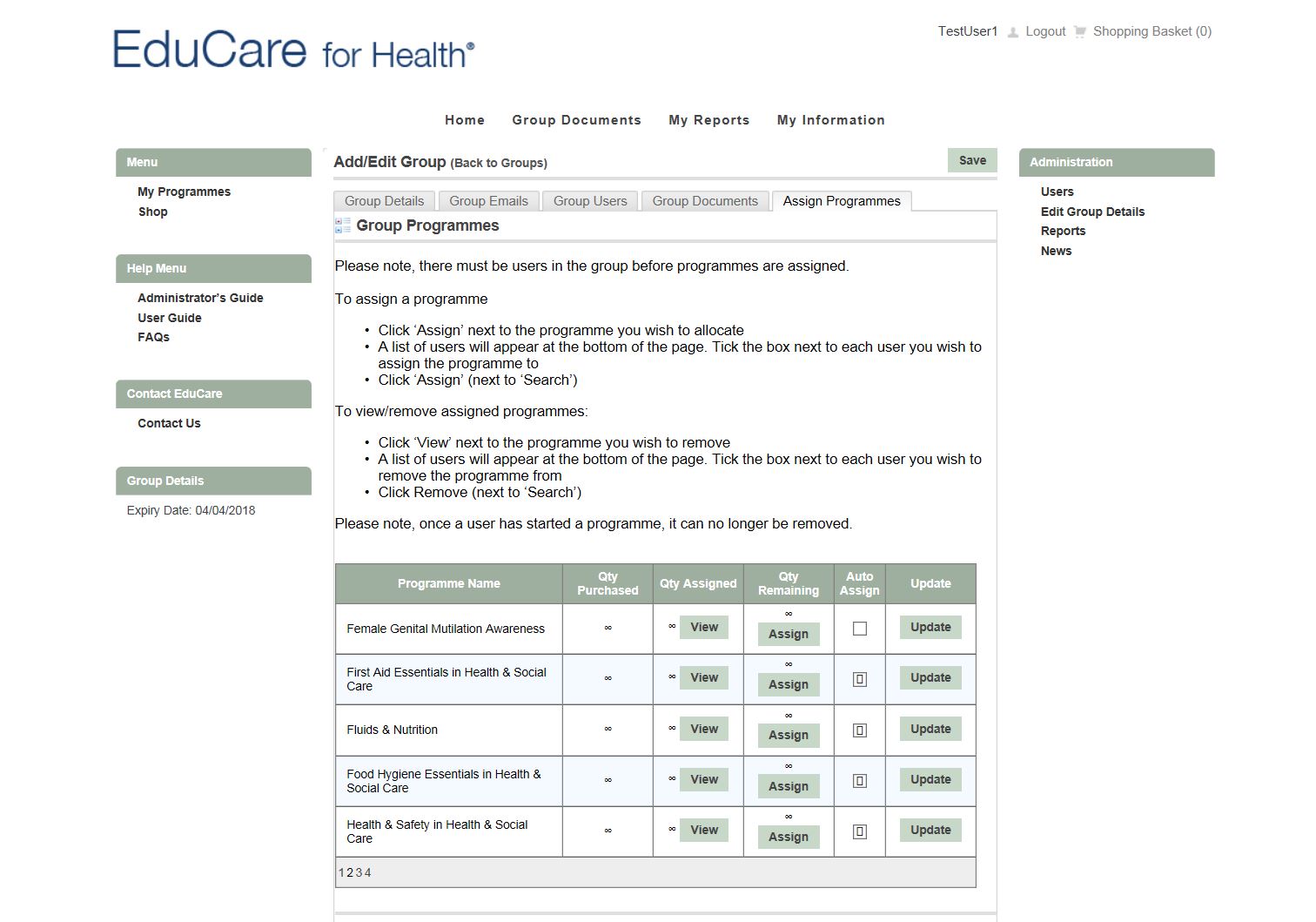Open the User Guide help link

[169, 318]
